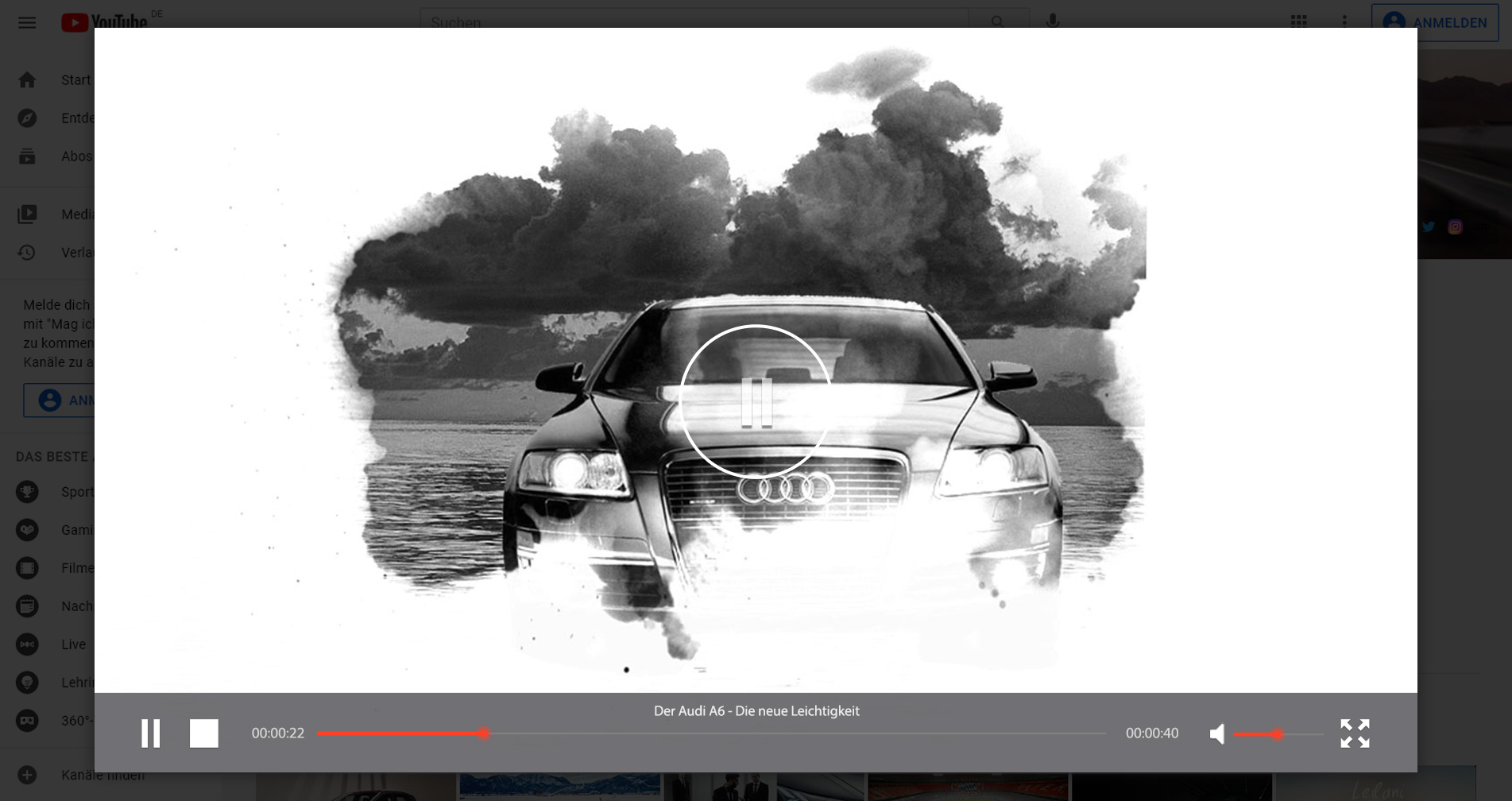Open the channel's Instagram link icon
The width and height of the screenshot is (1512, 801).
pos(1455,227)
